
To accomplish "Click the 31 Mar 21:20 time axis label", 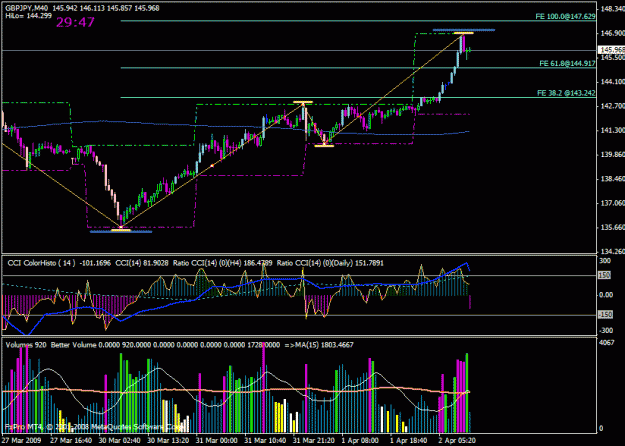I will 314,441.
